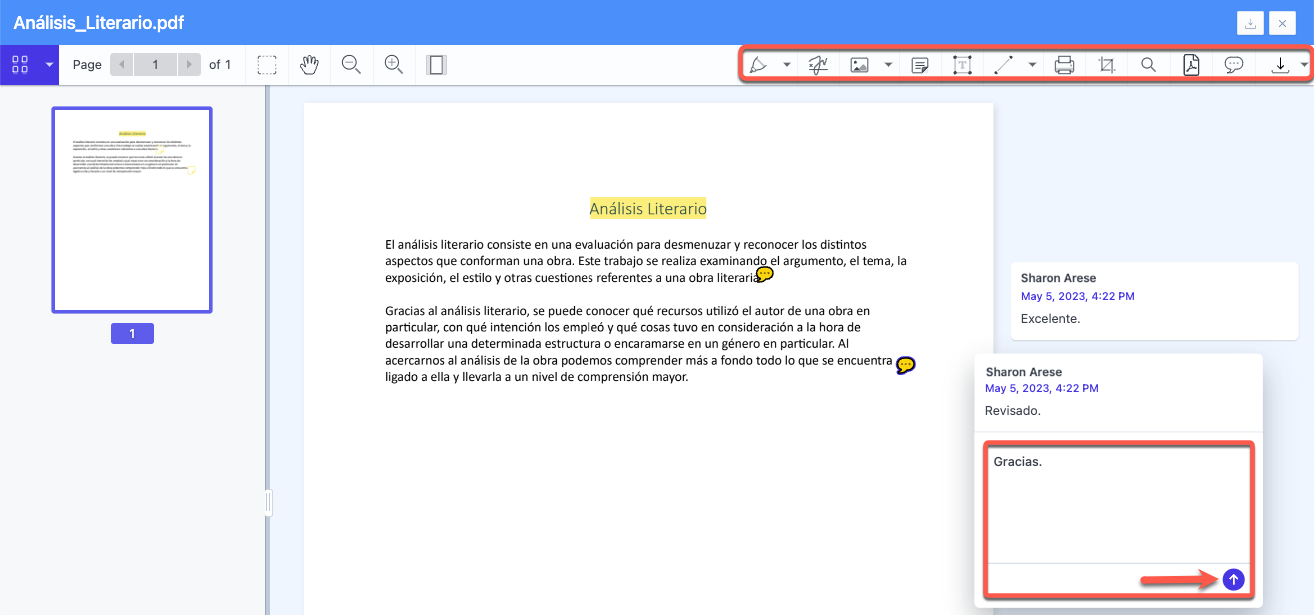Select the page 1 thumbnail
Viewport: 1314px width, 615px height.
click(132, 210)
